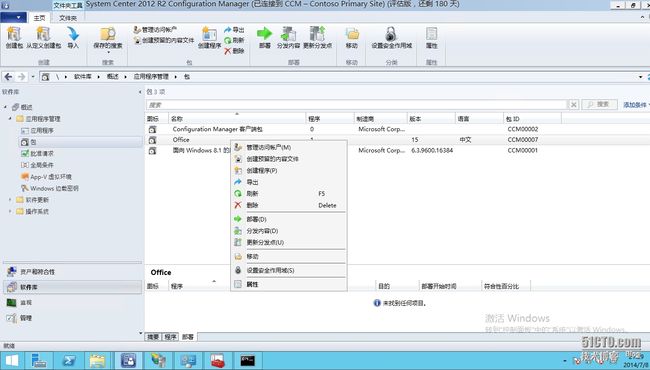Image resolution: width=650 pixels, height=370 pixels.
Task: Choose 管理访问帐户(M) in context menu
Action: 289,148
